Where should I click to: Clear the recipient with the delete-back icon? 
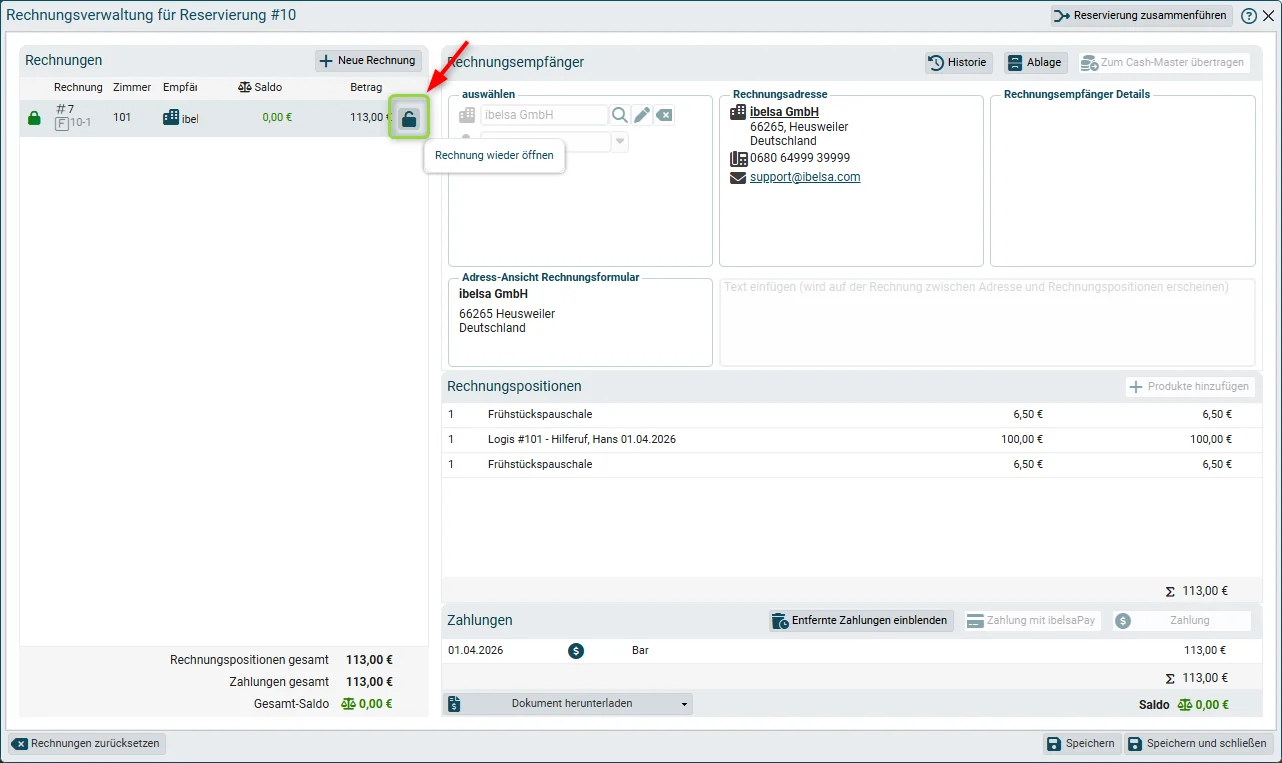(664, 115)
